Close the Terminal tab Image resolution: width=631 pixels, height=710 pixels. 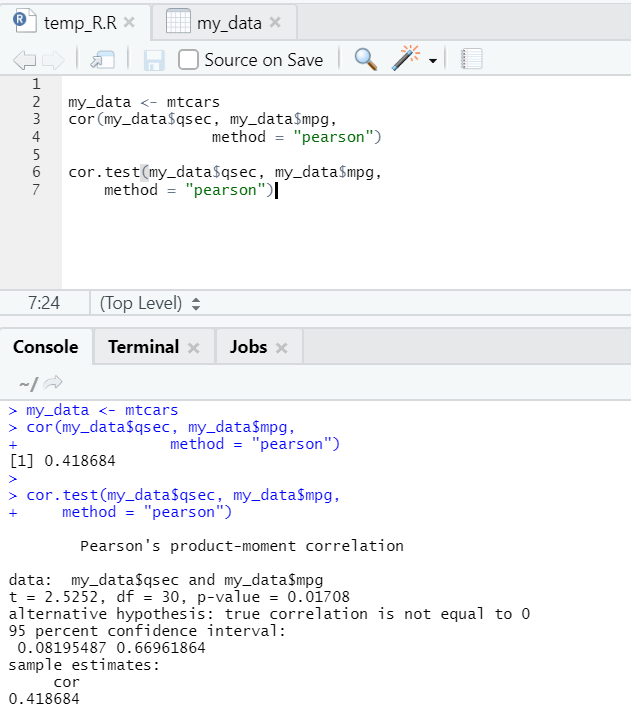click(193, 348)
